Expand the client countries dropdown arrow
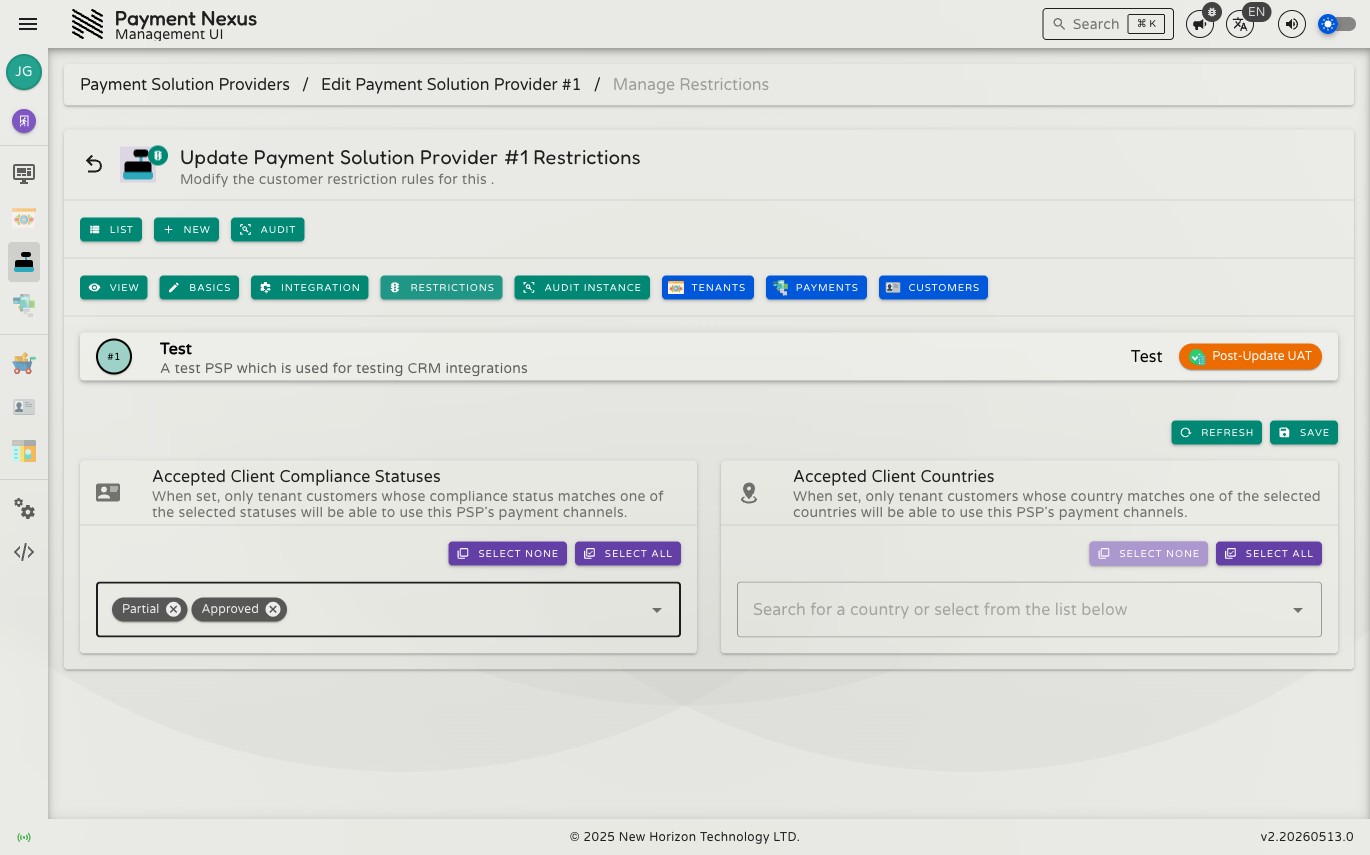This screenshot has height=855, width=1370. (1298, 610)
